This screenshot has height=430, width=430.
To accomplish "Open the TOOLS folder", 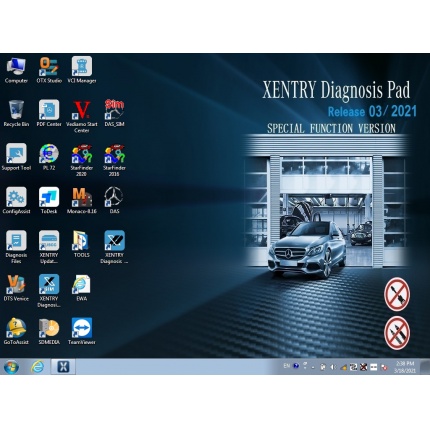I will [82, 244].
